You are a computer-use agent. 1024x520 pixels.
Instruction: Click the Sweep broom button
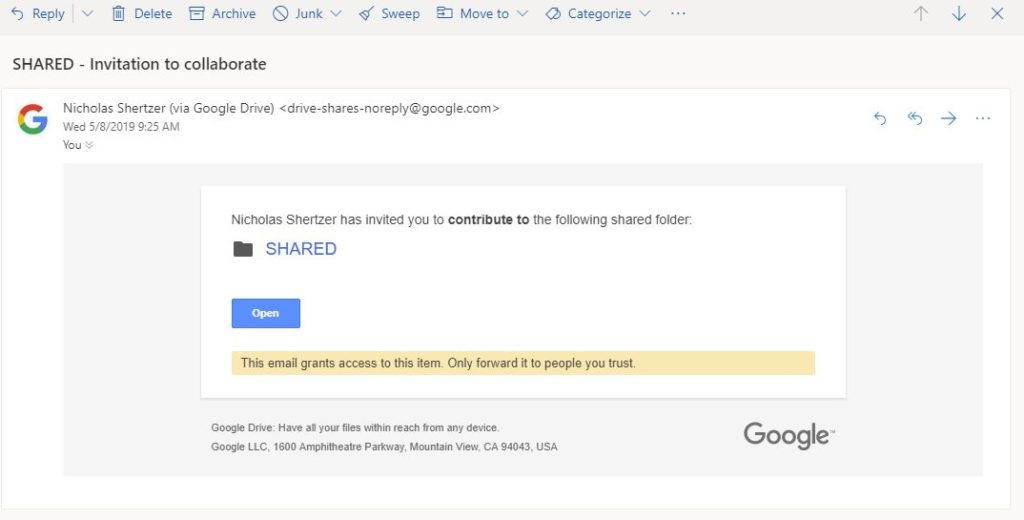pos(389,14)
